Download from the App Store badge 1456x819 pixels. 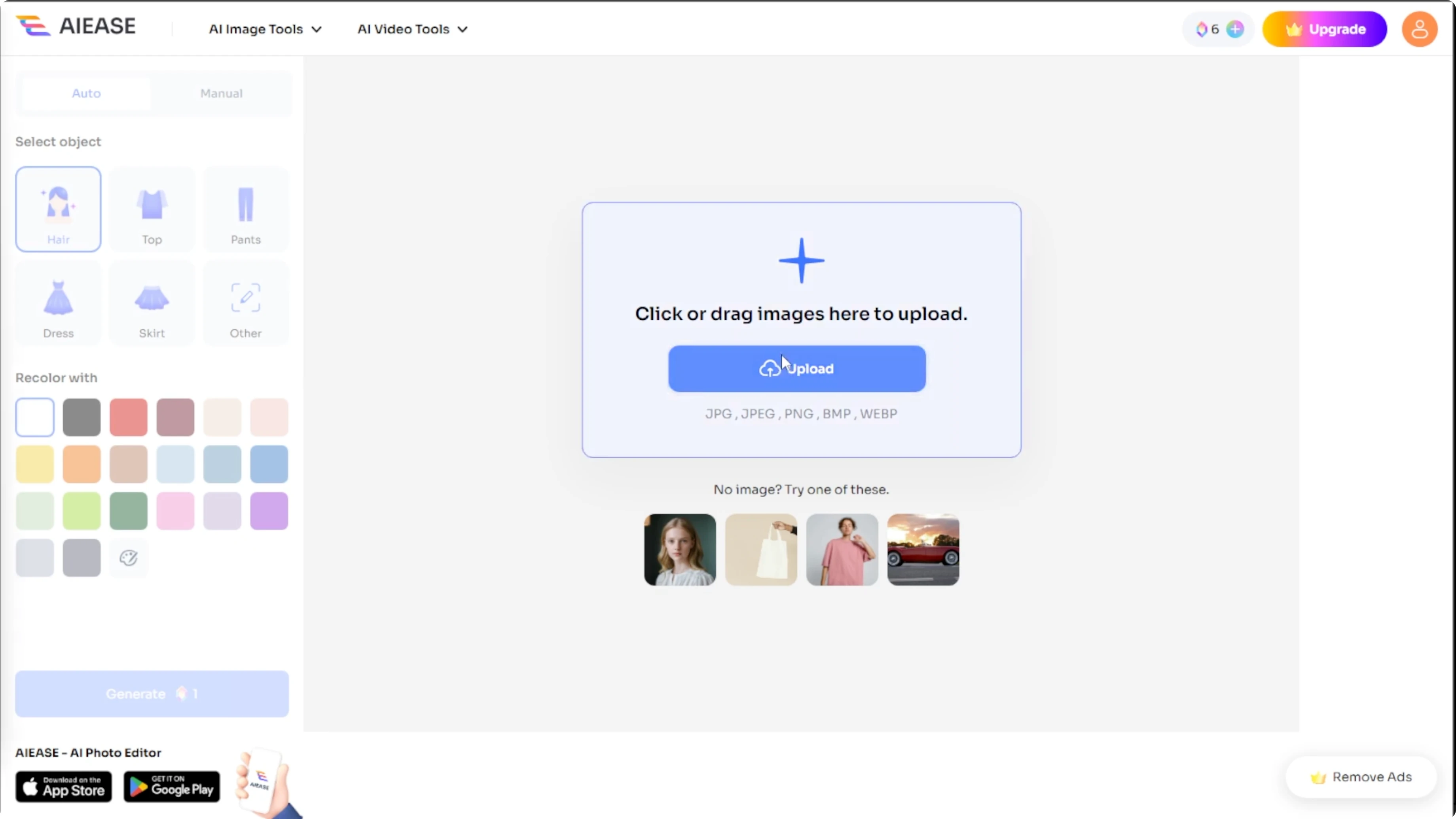click(x=64, y=786)
